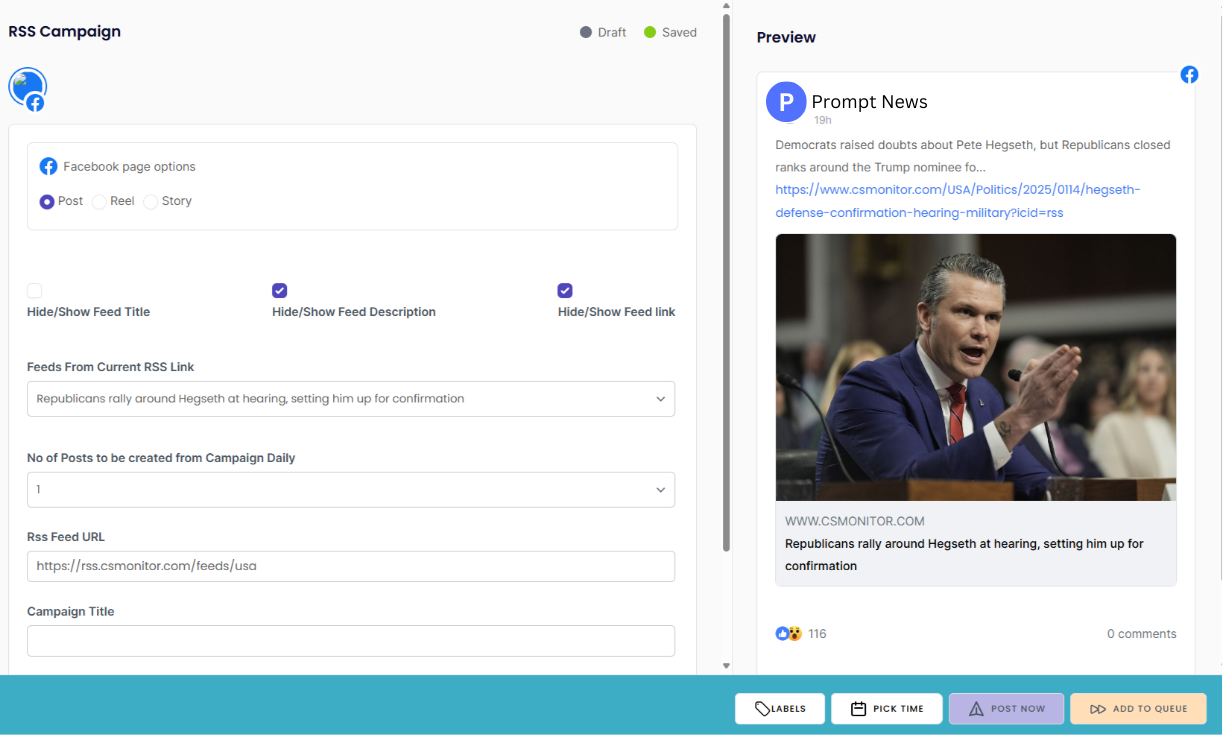Image resolution: width=1223 pixels, height=735 pixels.
Task: Click the Draft status indicator
Action: (x=603, y=32)
